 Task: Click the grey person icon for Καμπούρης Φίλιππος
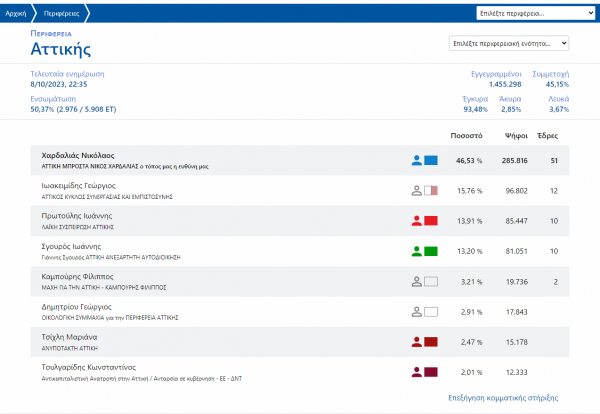(x=417, y=281)
